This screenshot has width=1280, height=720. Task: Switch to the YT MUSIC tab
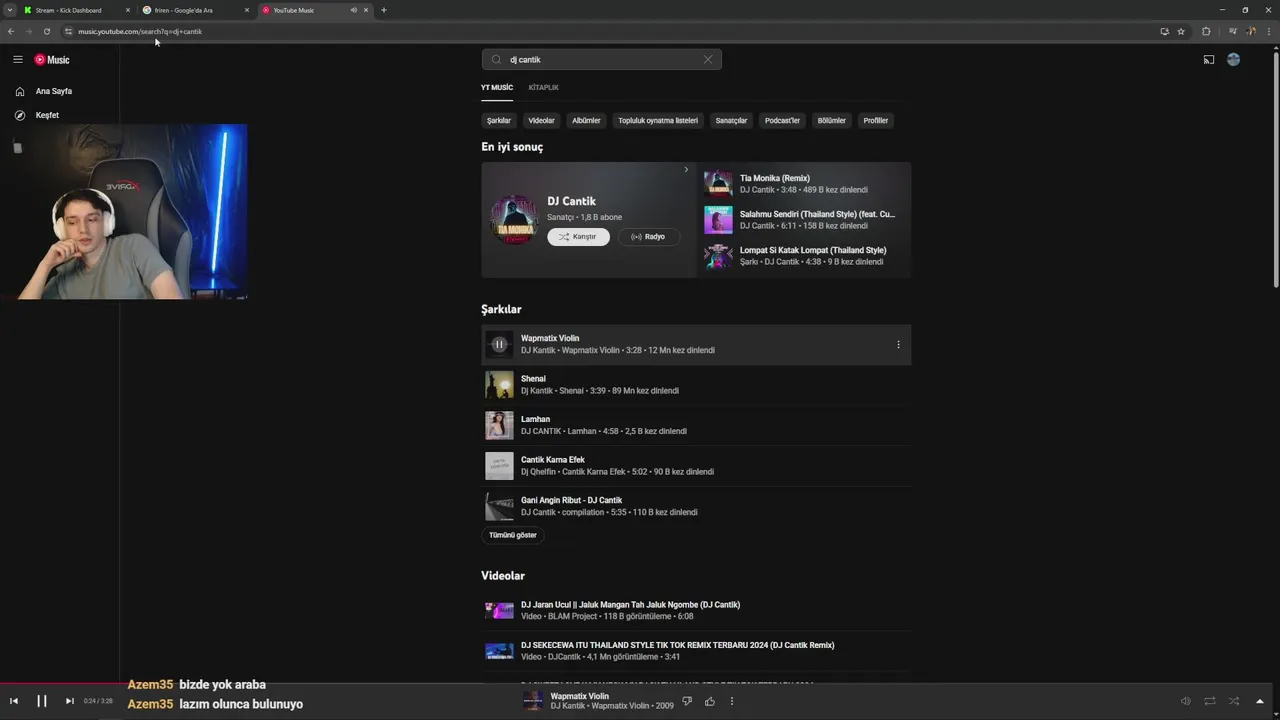[x=497, y=88]
